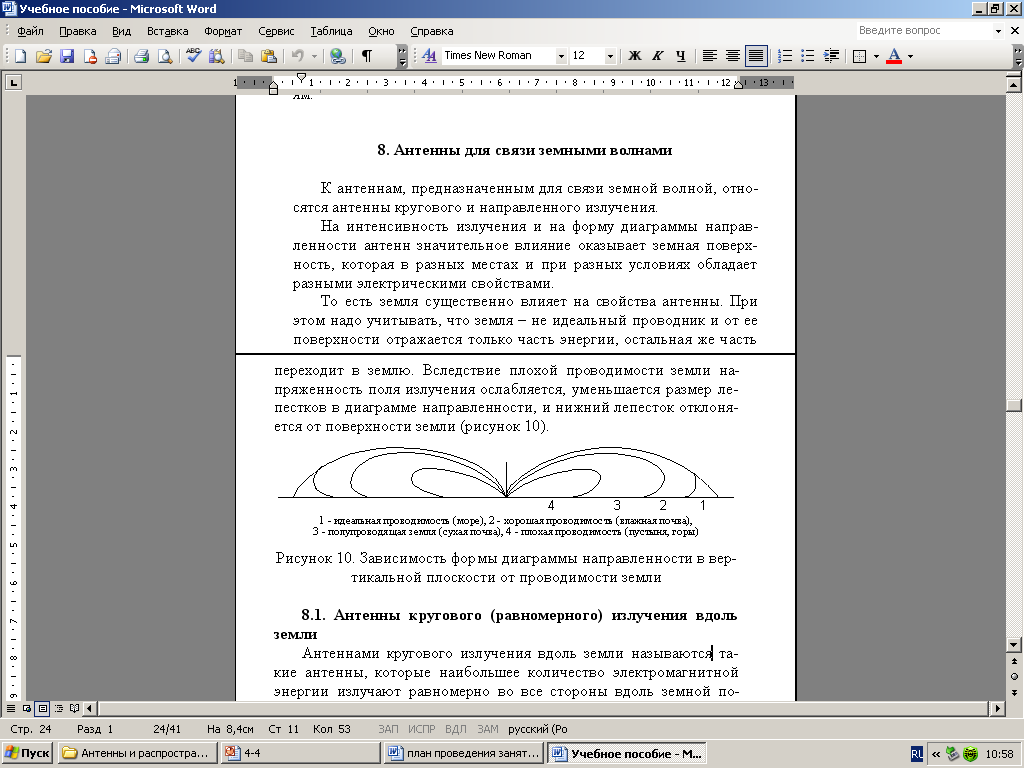This screenshot has width=1024, height=768.
Task: Undo the last action arrow
Action: tap(298, 56)
